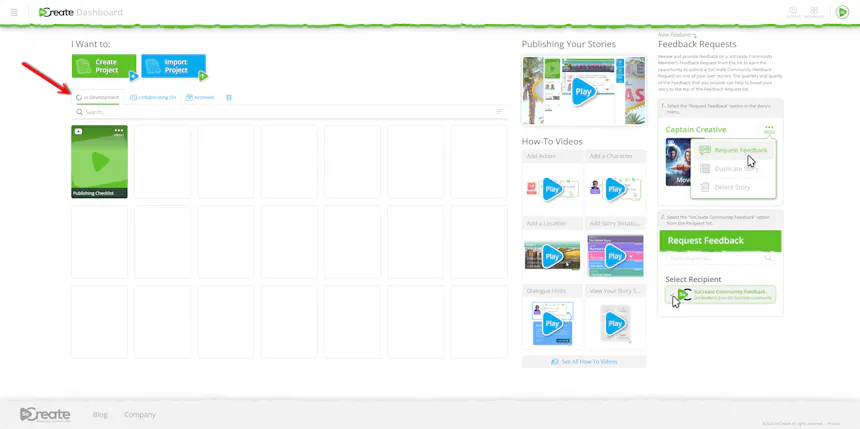Viewport: 860px width, 429px height.
Task: Play the Add a Character video
Action: pos(615,189)
